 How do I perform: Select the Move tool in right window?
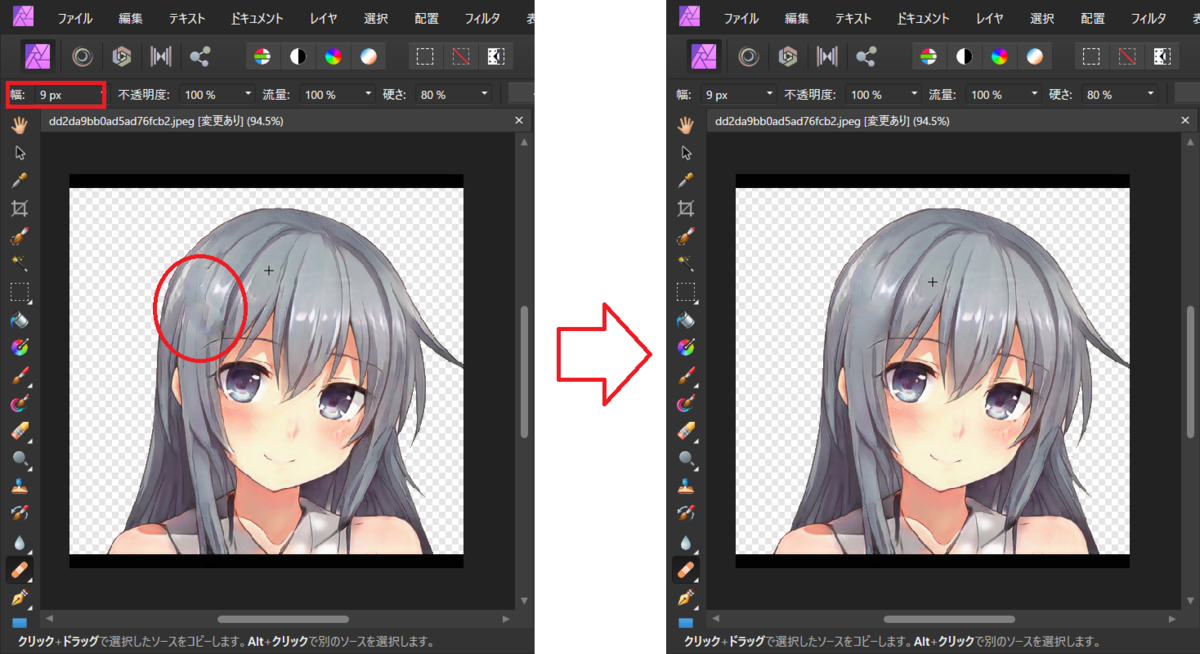pyautogui.click(x=686, y=153)
